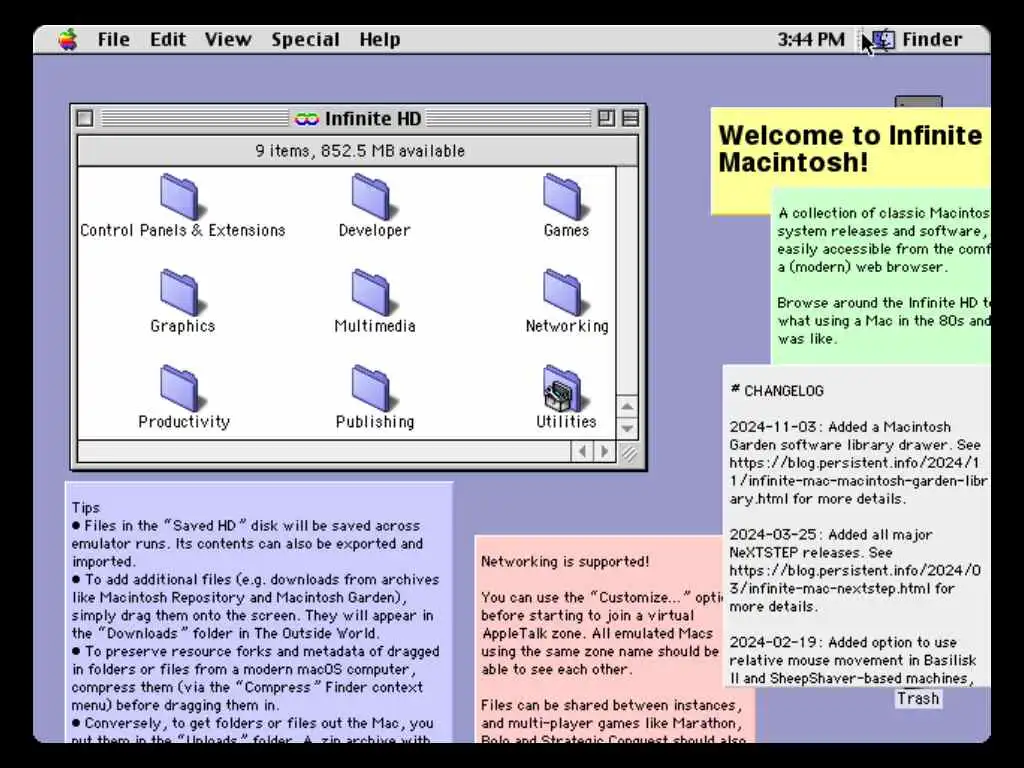Click the horizontal scrollbar right arrow
Viewport: 1024px width, 768px height.
(605, 451)
